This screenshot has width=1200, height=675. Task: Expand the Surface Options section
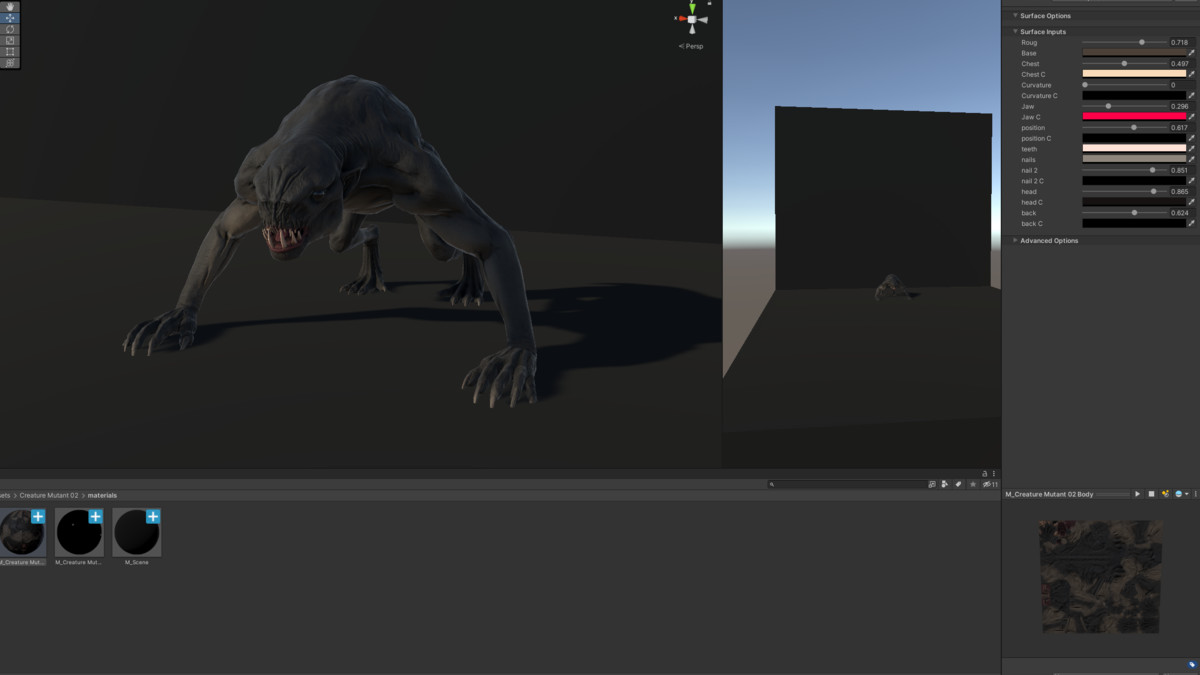[x=1045, y=16]
